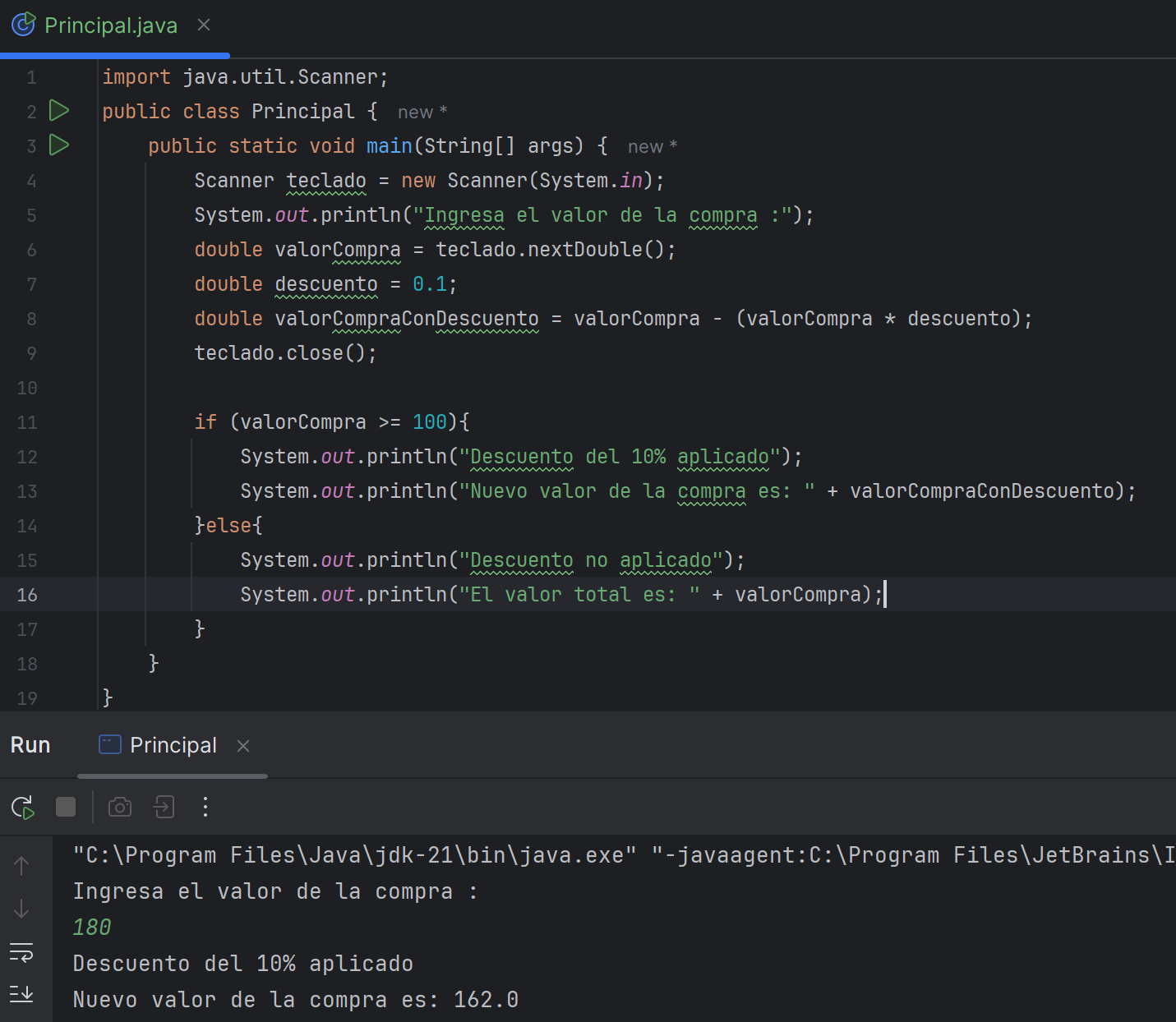
Task: Click line number 16 in the gutter
Action: [x=27, y=594]
